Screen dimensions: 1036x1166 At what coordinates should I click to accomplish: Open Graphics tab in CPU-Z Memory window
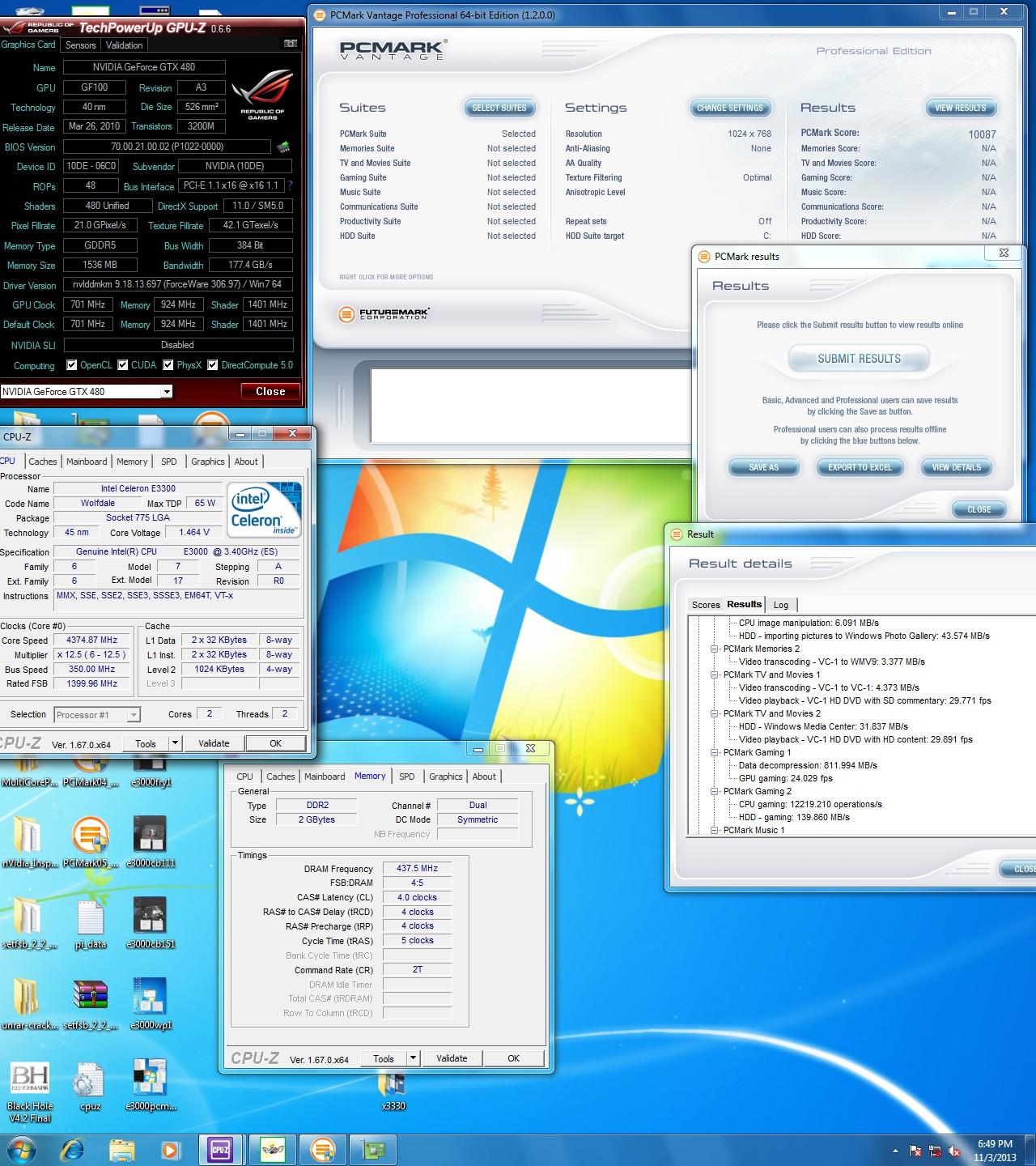point(446,777)
